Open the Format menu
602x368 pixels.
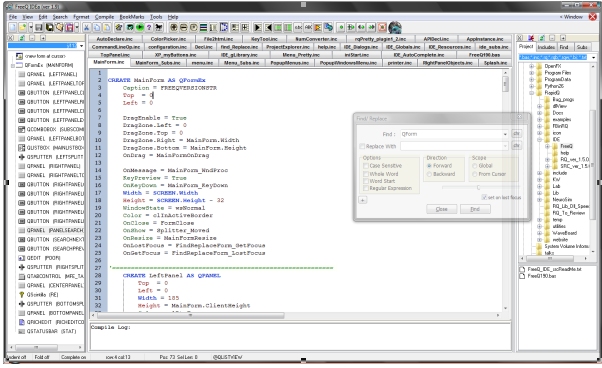(x=81, y=17)
